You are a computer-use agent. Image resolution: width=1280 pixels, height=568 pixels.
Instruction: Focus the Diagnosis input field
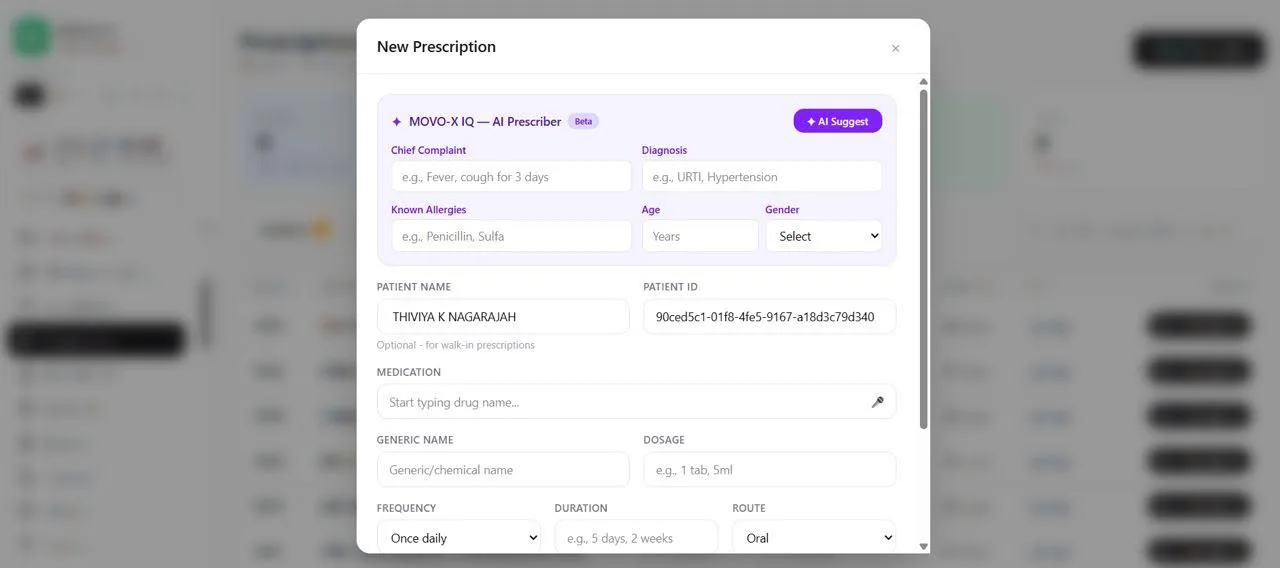tap(762, 176)
